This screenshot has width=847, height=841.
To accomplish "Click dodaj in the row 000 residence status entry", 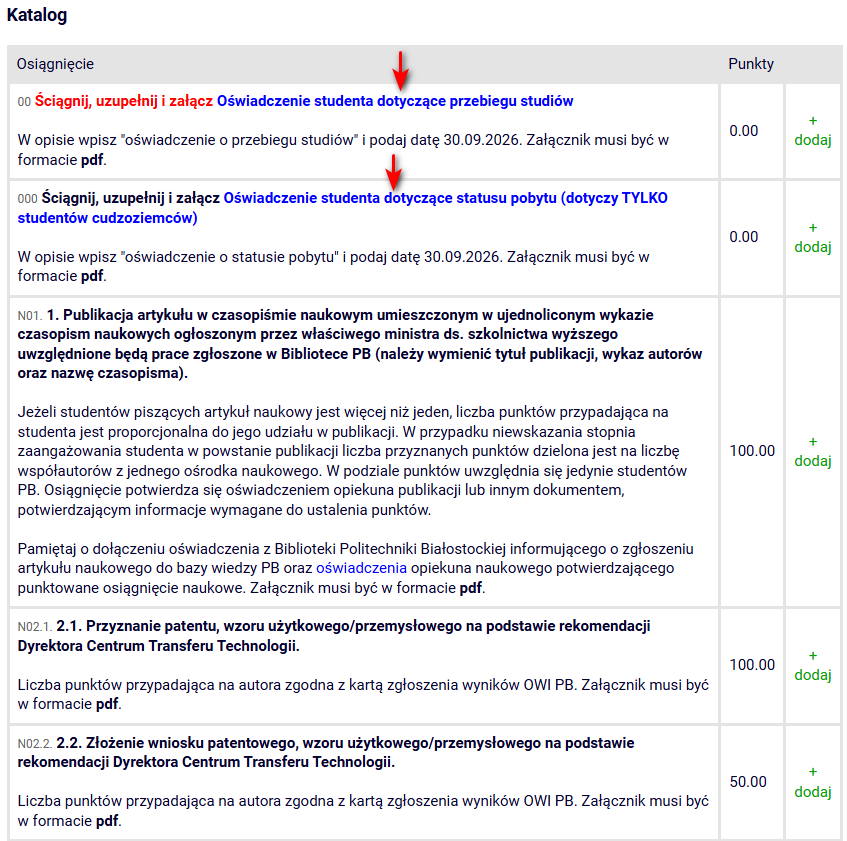I will [x=812, y=238].
